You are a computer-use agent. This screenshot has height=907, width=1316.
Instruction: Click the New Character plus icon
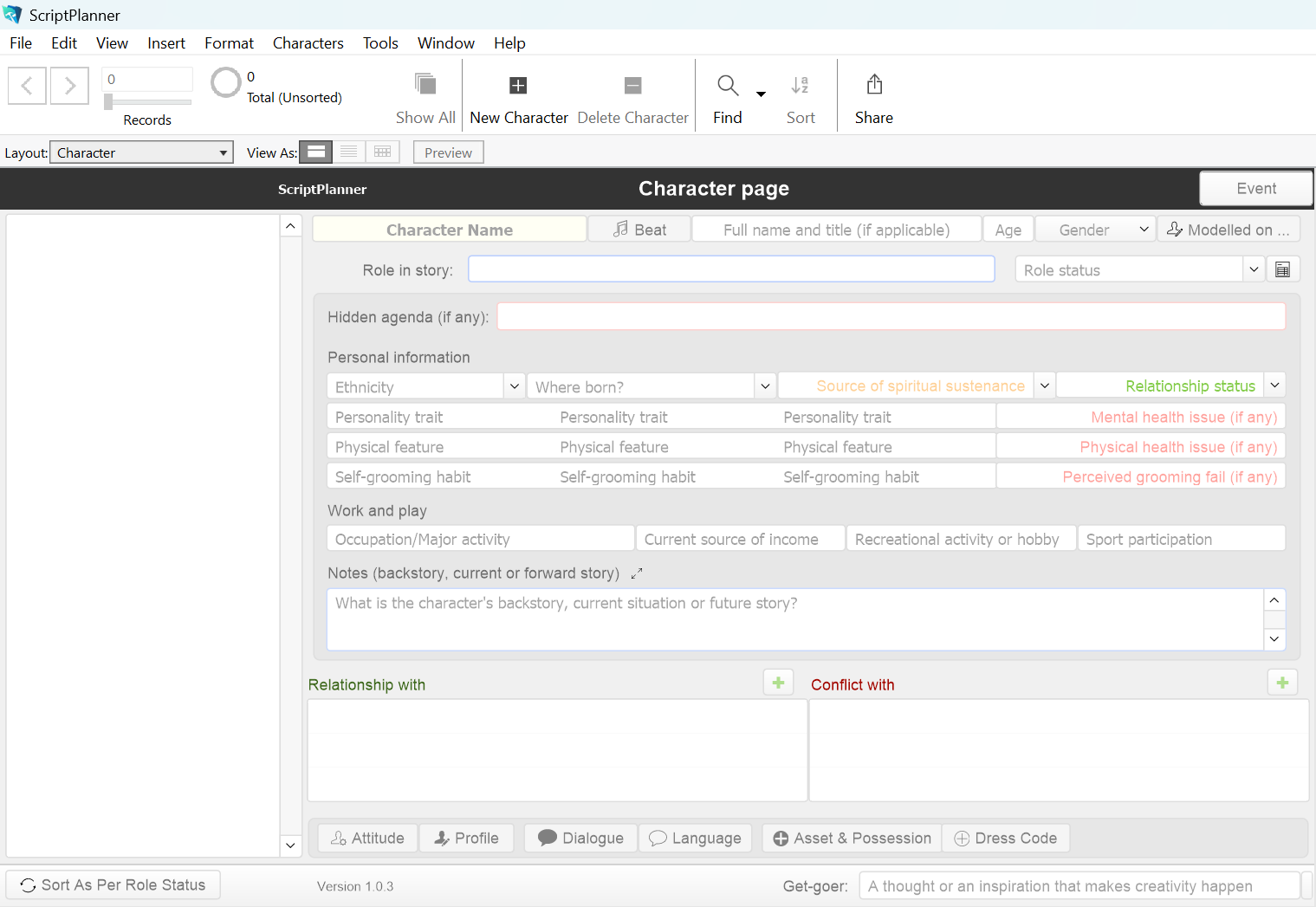point(517,86)
